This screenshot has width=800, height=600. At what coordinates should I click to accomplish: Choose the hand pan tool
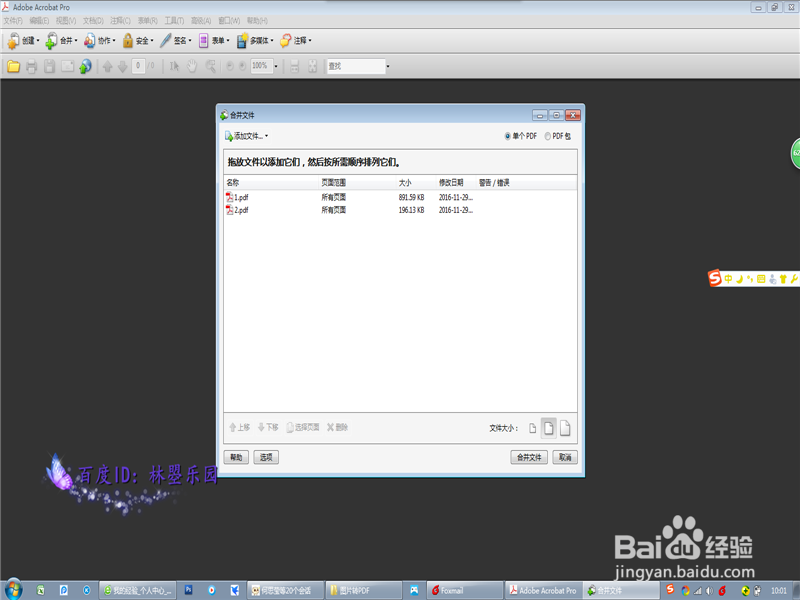point(192,66)
